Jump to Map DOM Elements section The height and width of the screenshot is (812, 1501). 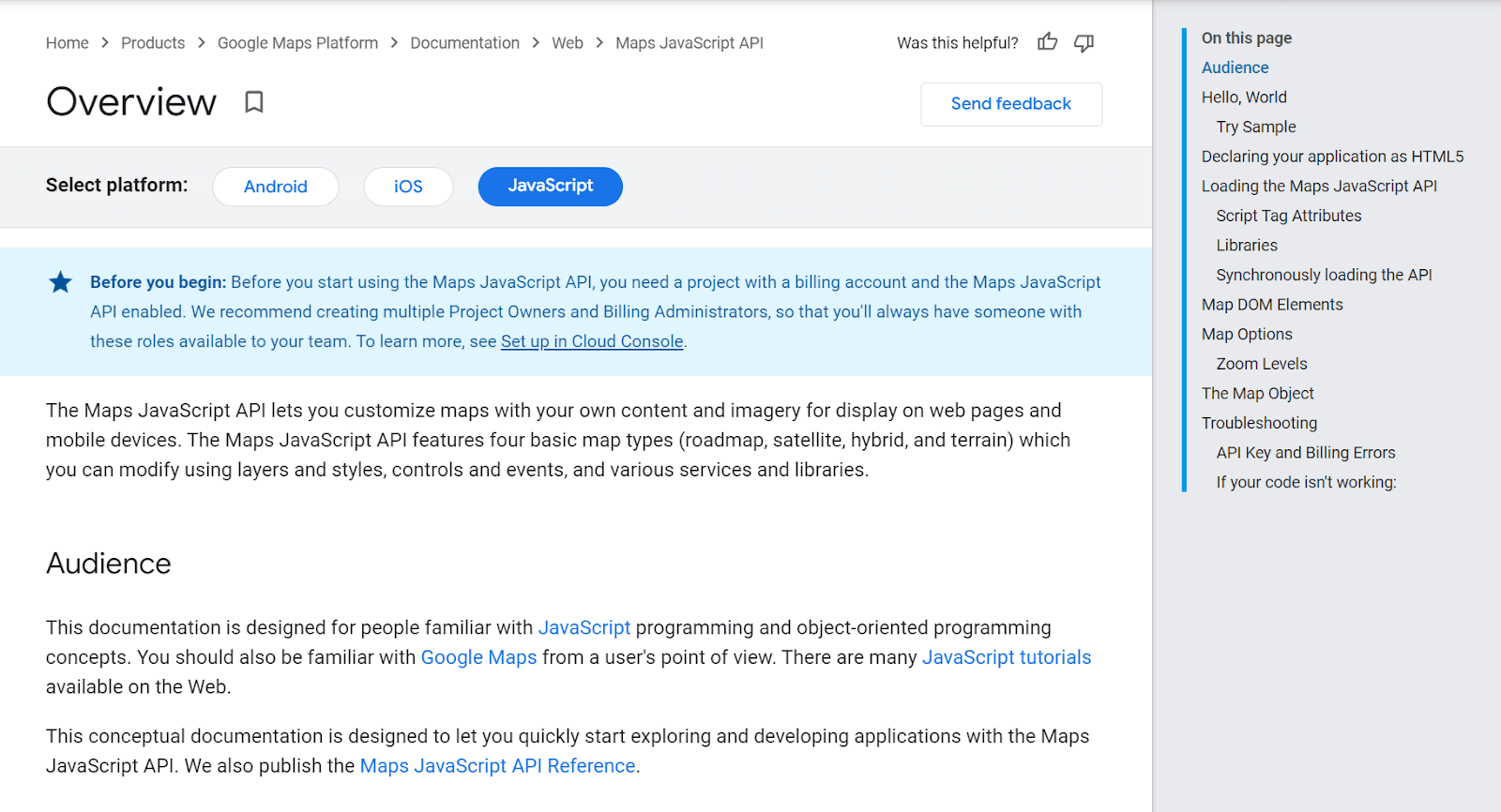[1272, 305]
